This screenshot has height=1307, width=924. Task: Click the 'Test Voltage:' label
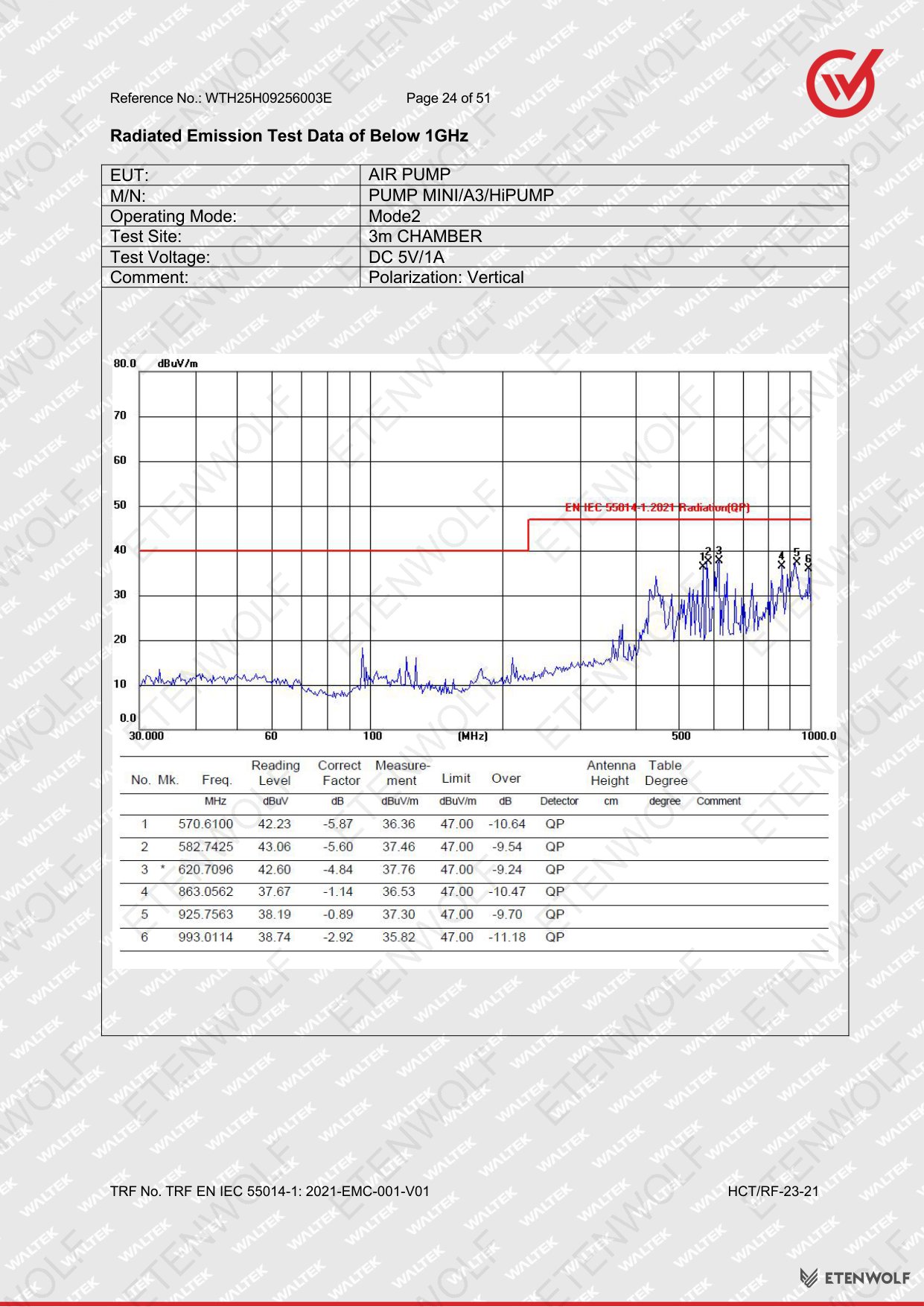point(160,257)
